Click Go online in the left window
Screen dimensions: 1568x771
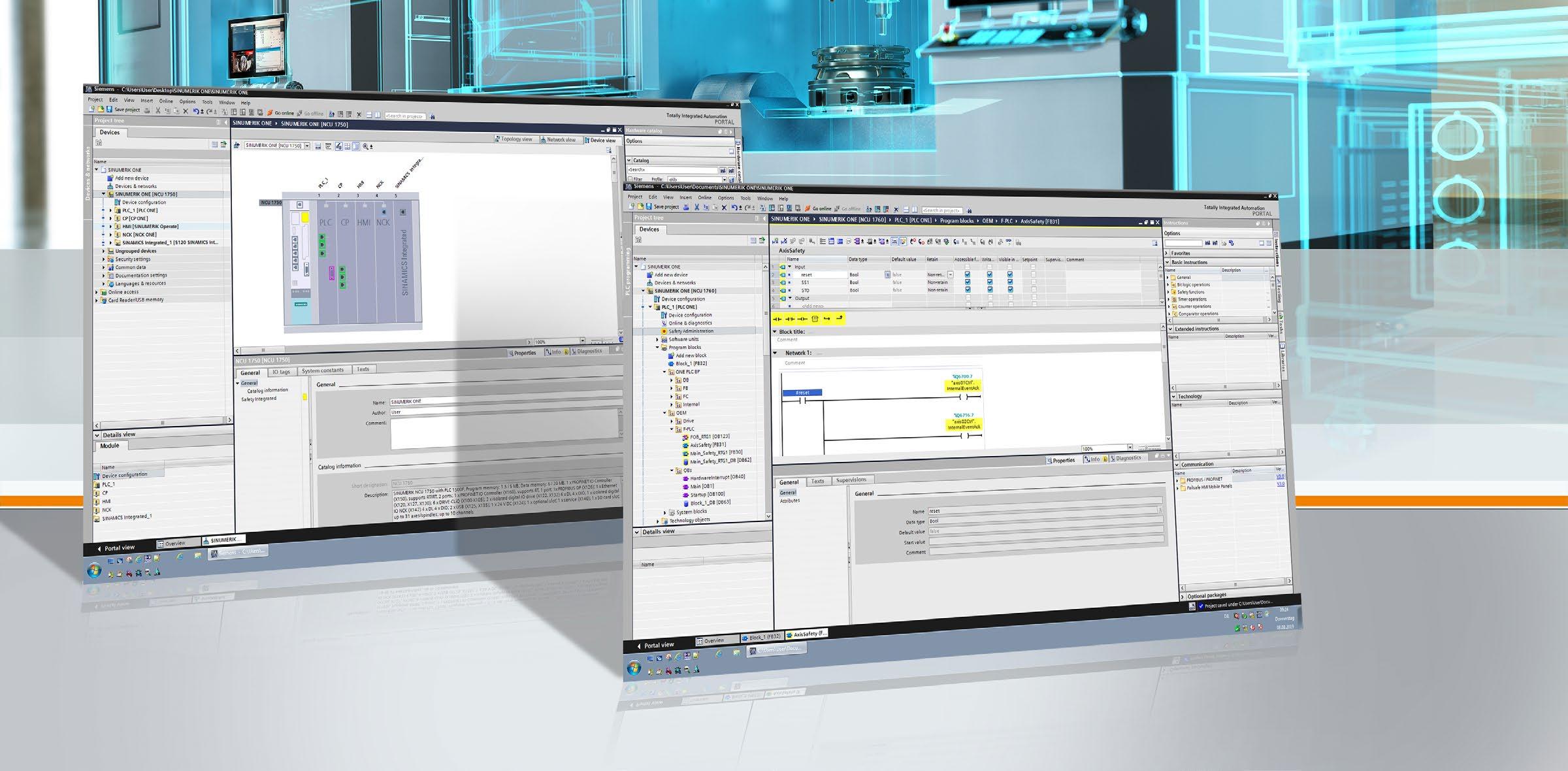pos(280,113)
